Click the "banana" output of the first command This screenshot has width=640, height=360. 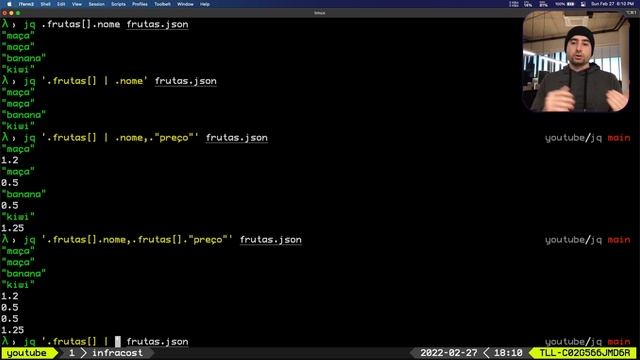(24, 58)
